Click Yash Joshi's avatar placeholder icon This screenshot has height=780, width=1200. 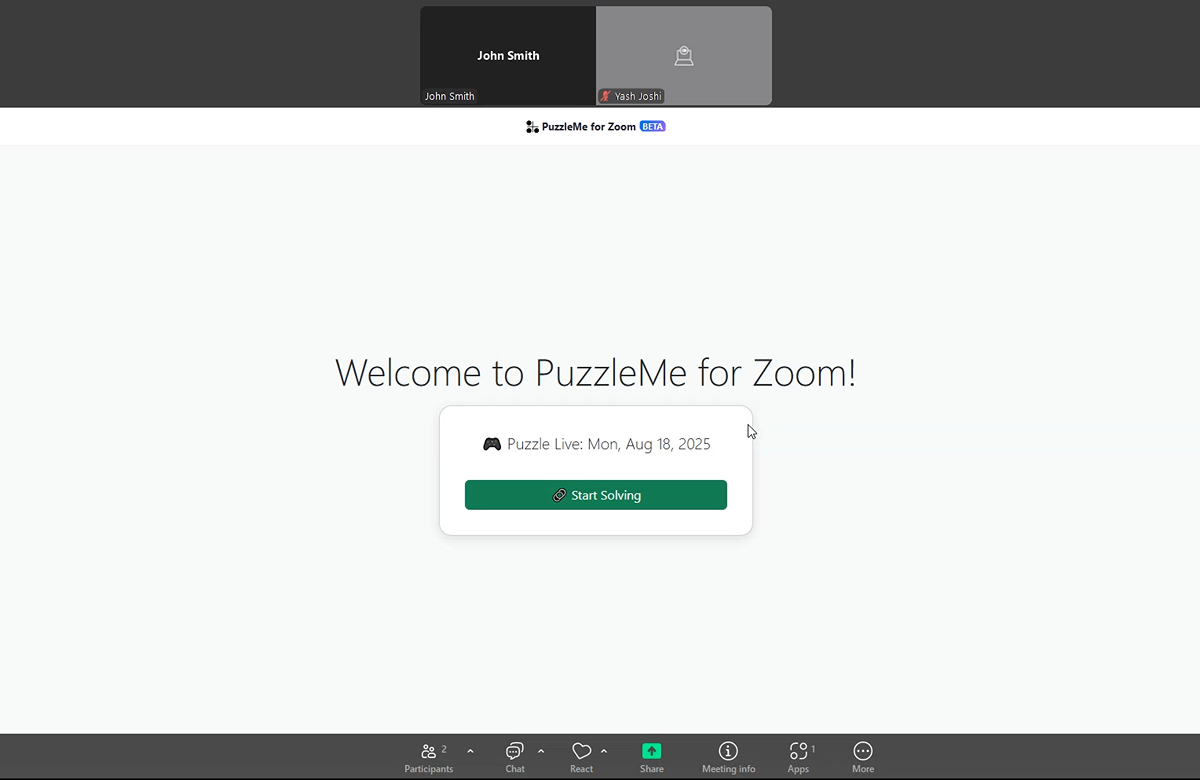tap(684, 56)
